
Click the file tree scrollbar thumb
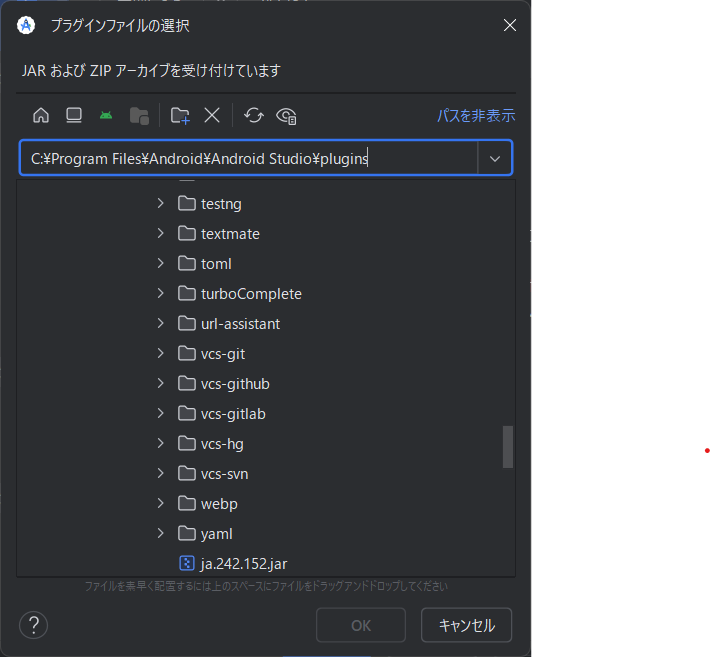point(508,447)
